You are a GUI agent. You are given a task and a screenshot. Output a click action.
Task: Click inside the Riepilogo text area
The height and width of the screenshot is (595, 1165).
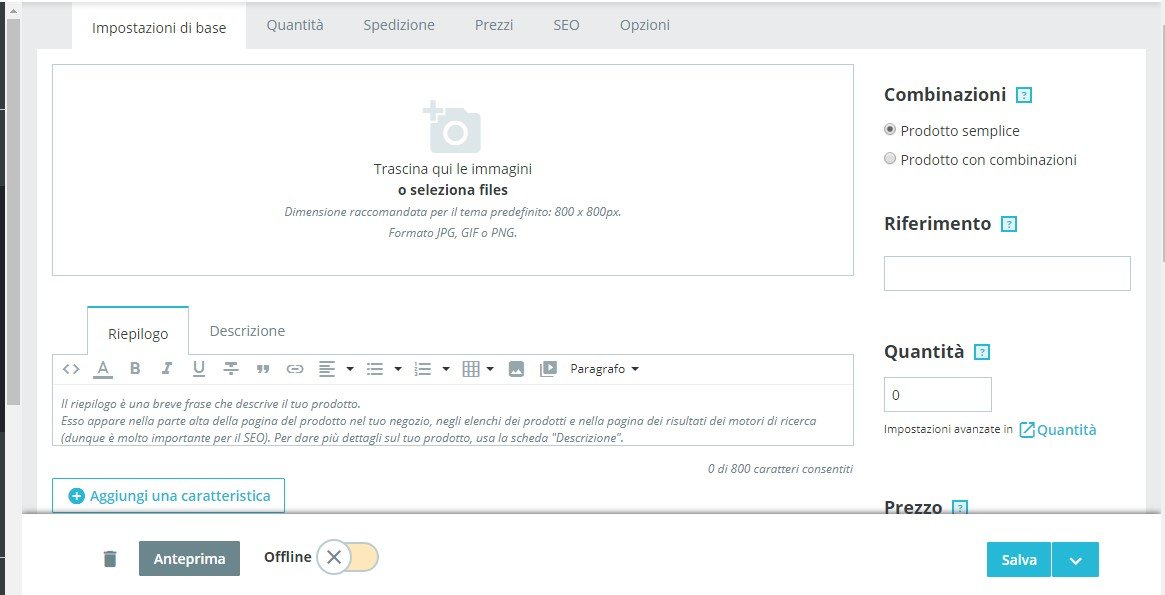pyautogui.click(x=452, y=414)
